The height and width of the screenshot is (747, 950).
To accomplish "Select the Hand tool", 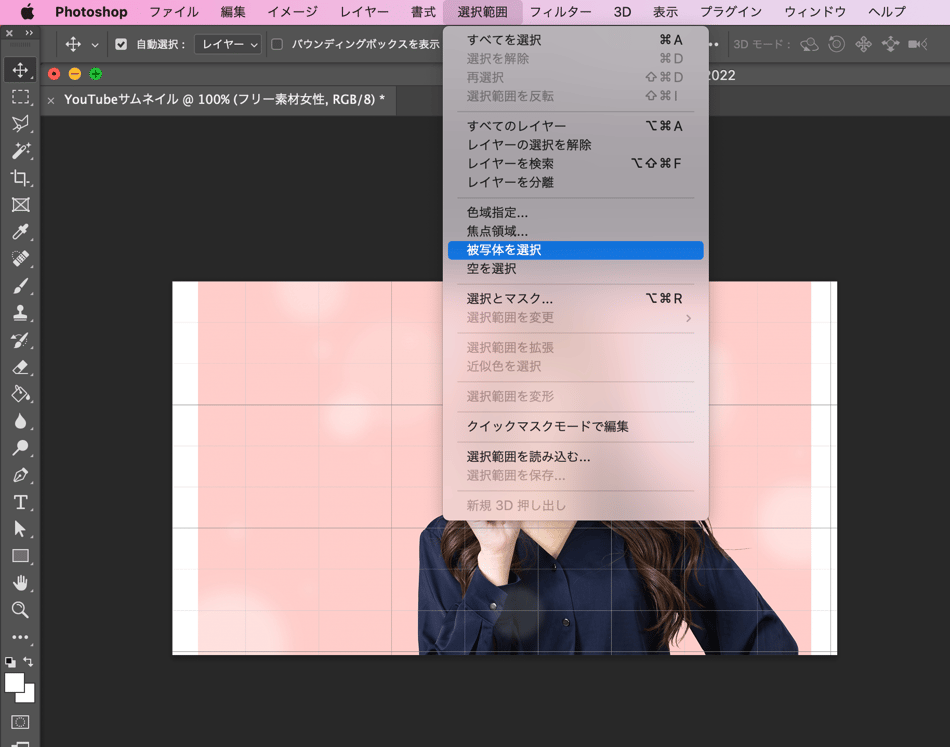I will (x=20, y=583).
